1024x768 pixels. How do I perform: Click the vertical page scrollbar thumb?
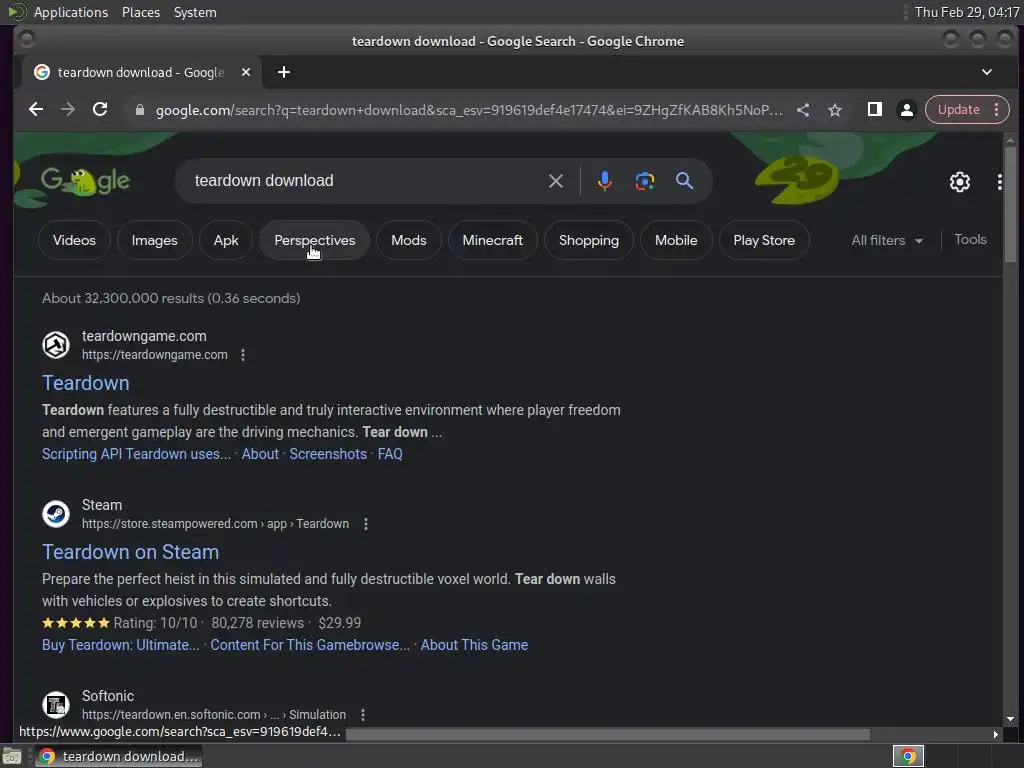(x=1010, y=204)
